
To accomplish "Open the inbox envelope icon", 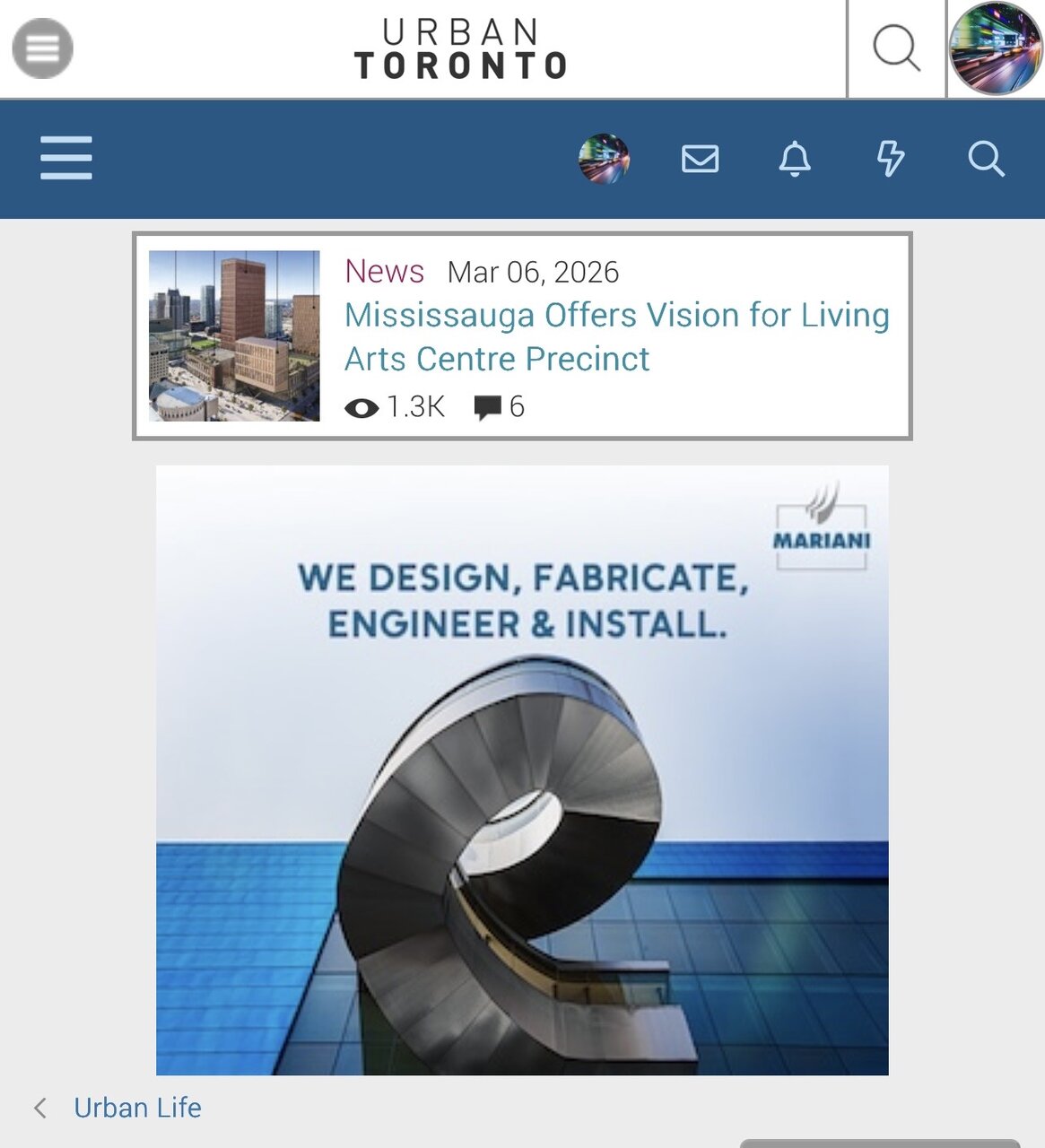I will [700, 159].
